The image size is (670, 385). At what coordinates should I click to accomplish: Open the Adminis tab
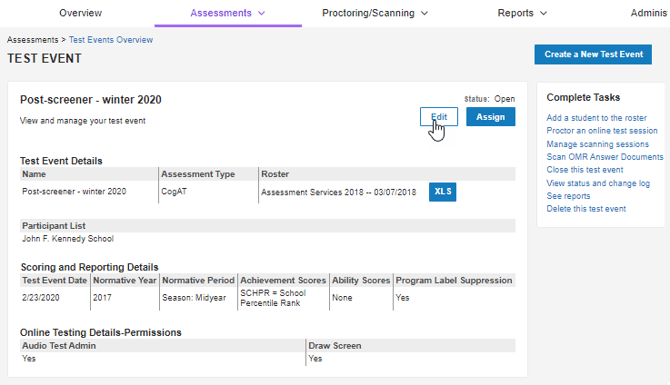point(649,13)
